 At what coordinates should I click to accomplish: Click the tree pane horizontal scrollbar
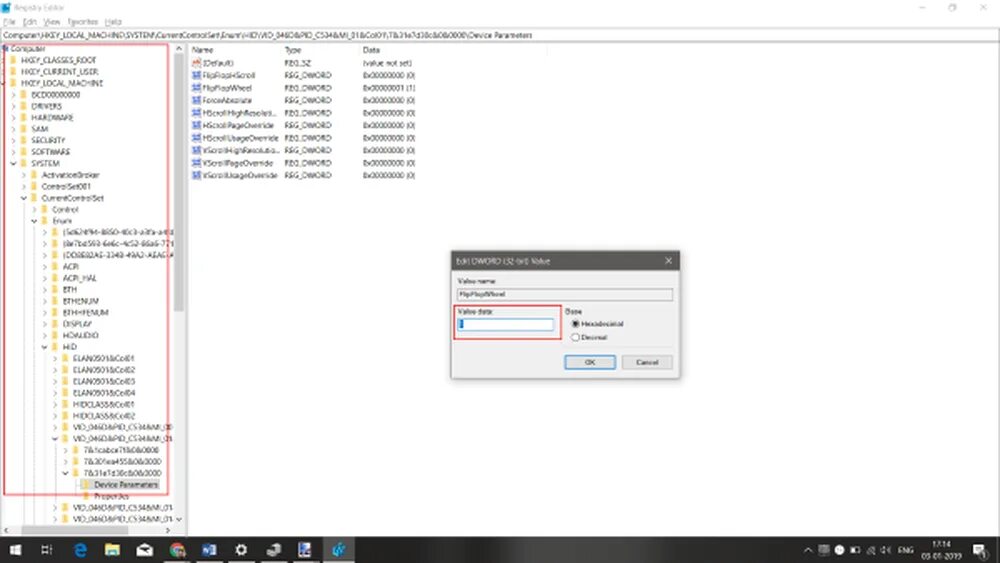pyautogui.click(x=75, y=530)
